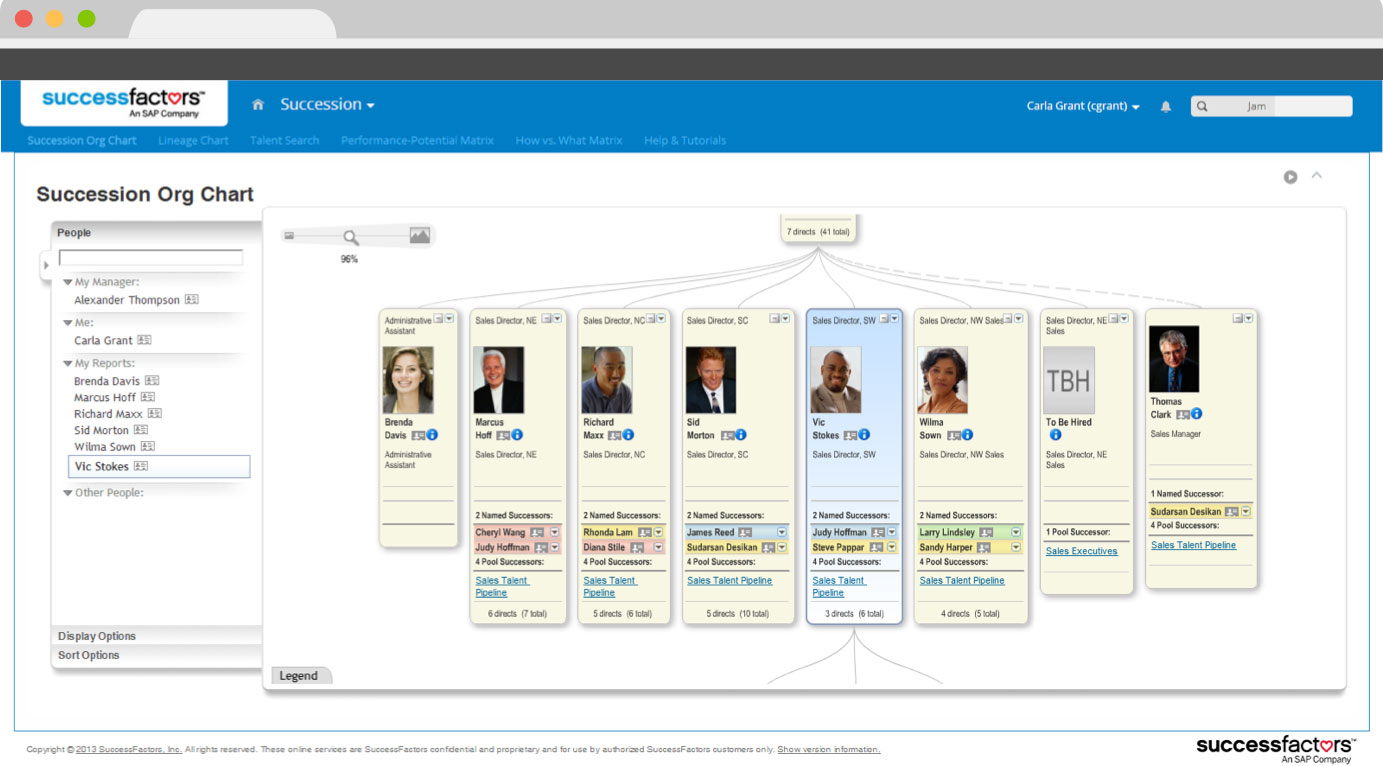
Task: Open the notifications bell
Action: (1166, 106)
